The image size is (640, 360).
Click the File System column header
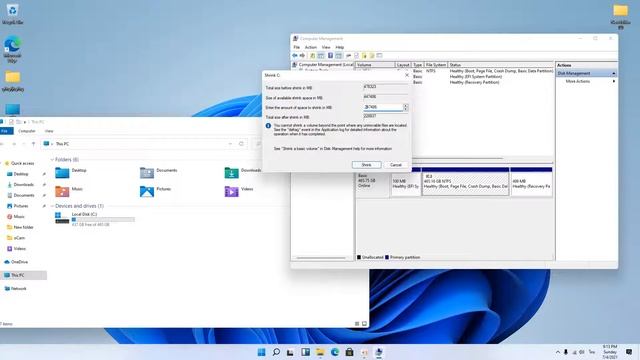[x=436, y=65]
